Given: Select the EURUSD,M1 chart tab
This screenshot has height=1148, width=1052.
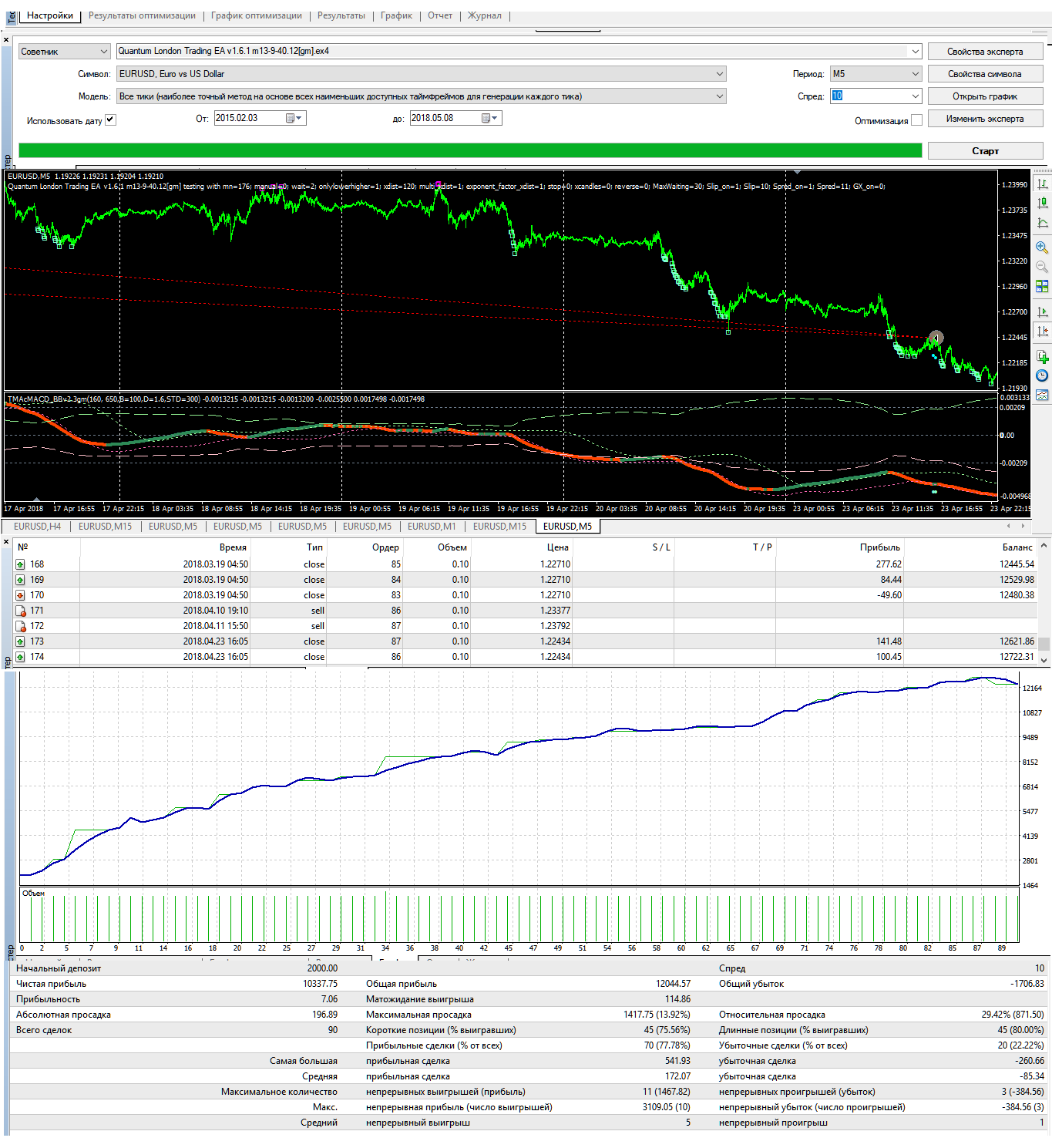Looking at the screenshot, I should (x=432, y=527).
